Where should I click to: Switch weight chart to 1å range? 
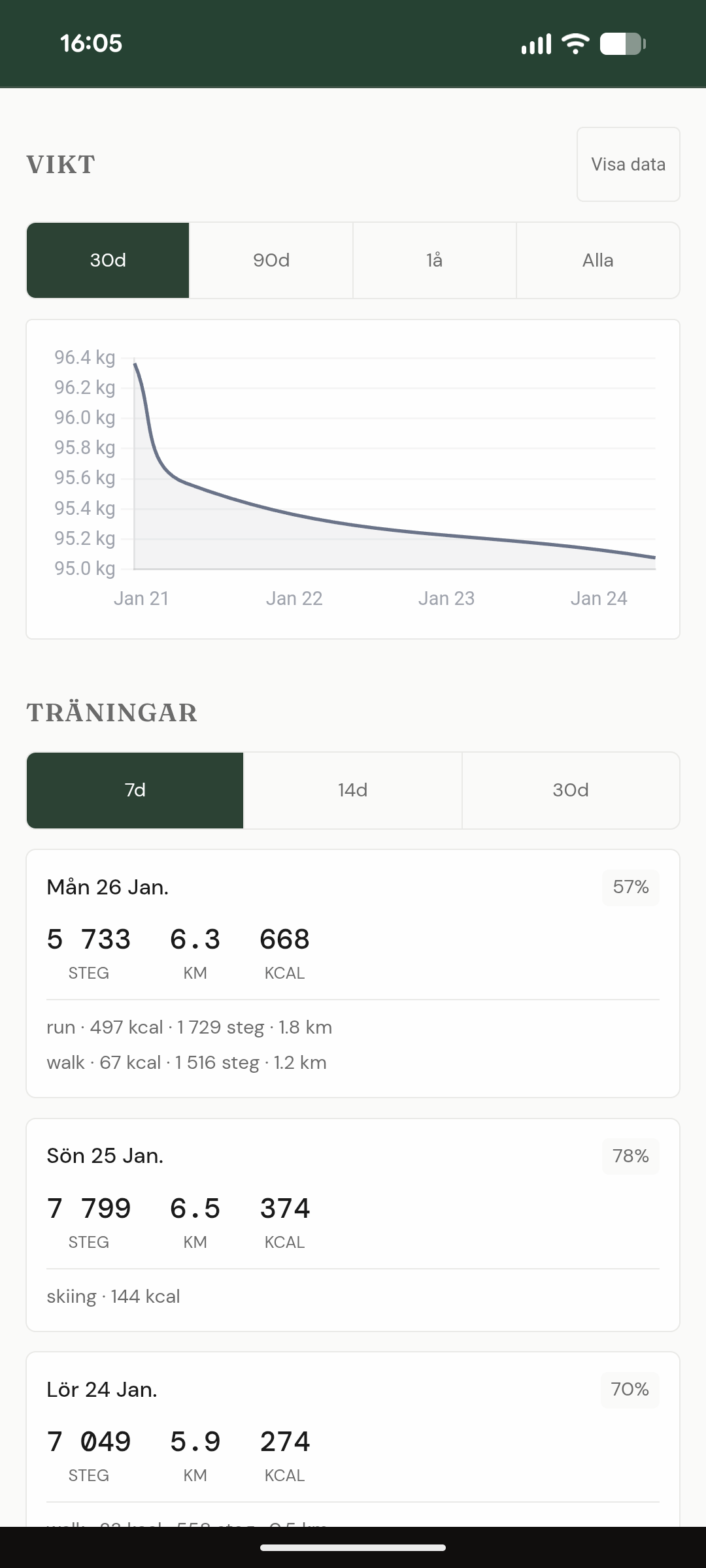435,261
